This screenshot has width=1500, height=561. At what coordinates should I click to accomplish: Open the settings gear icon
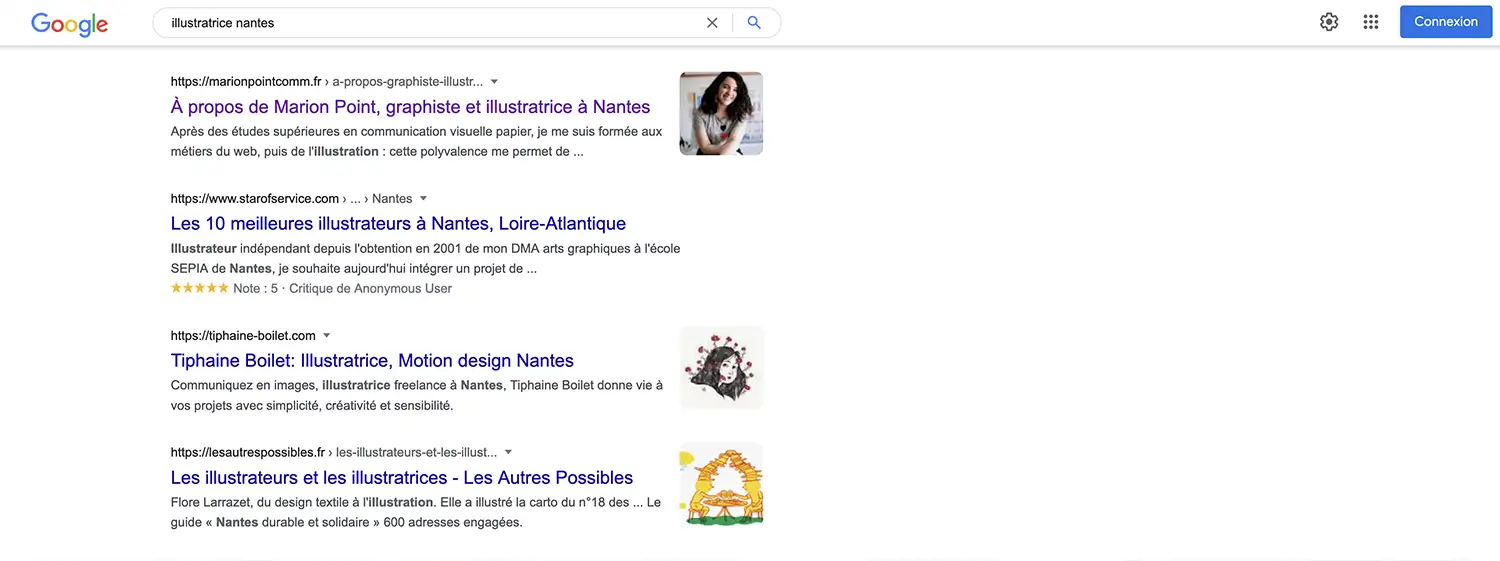coord(1329,22)
